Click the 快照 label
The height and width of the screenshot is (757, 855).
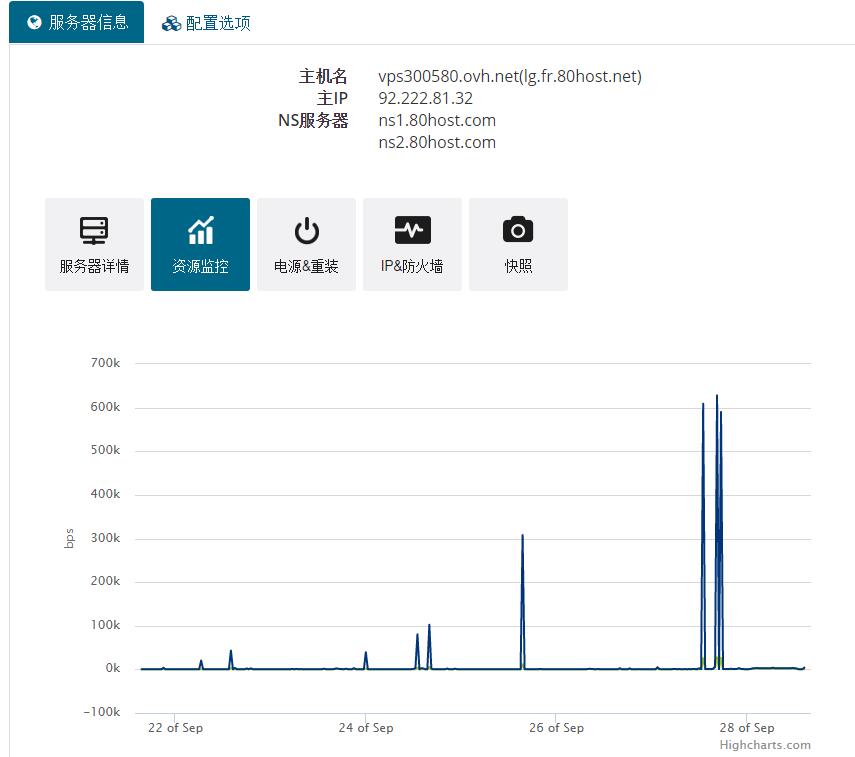(x=518, y=266)
